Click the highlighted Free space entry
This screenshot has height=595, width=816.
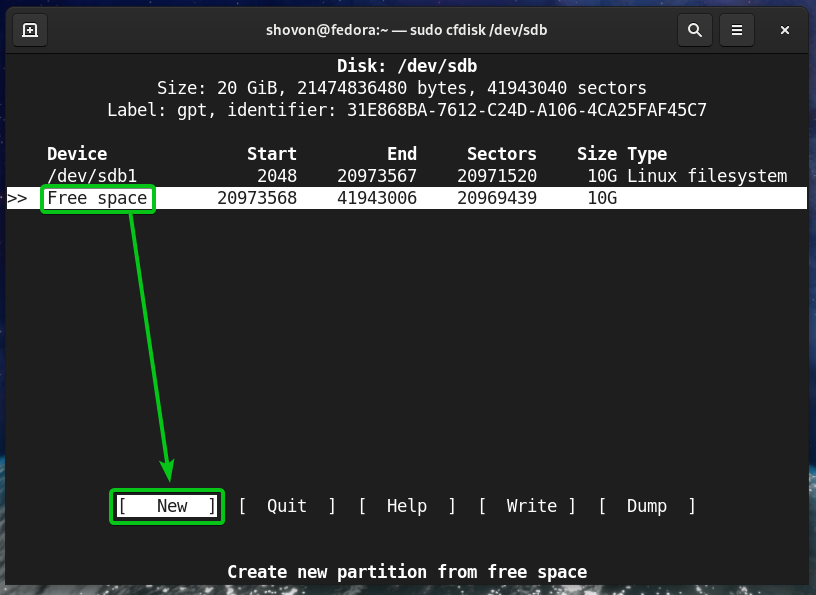point(97,198)
